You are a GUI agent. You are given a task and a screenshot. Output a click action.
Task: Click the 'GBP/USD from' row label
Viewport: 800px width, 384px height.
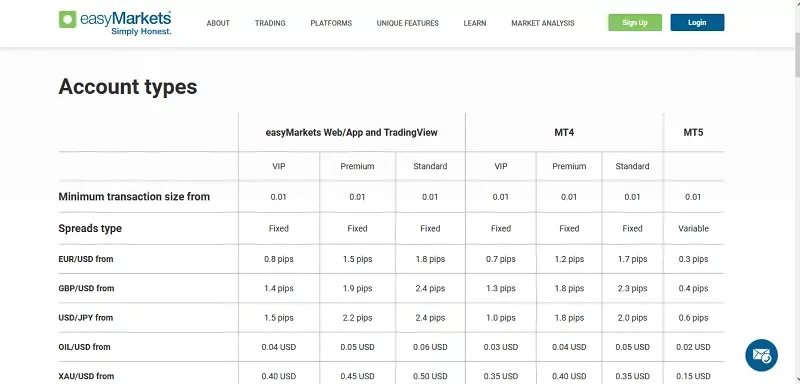[86, 288]
